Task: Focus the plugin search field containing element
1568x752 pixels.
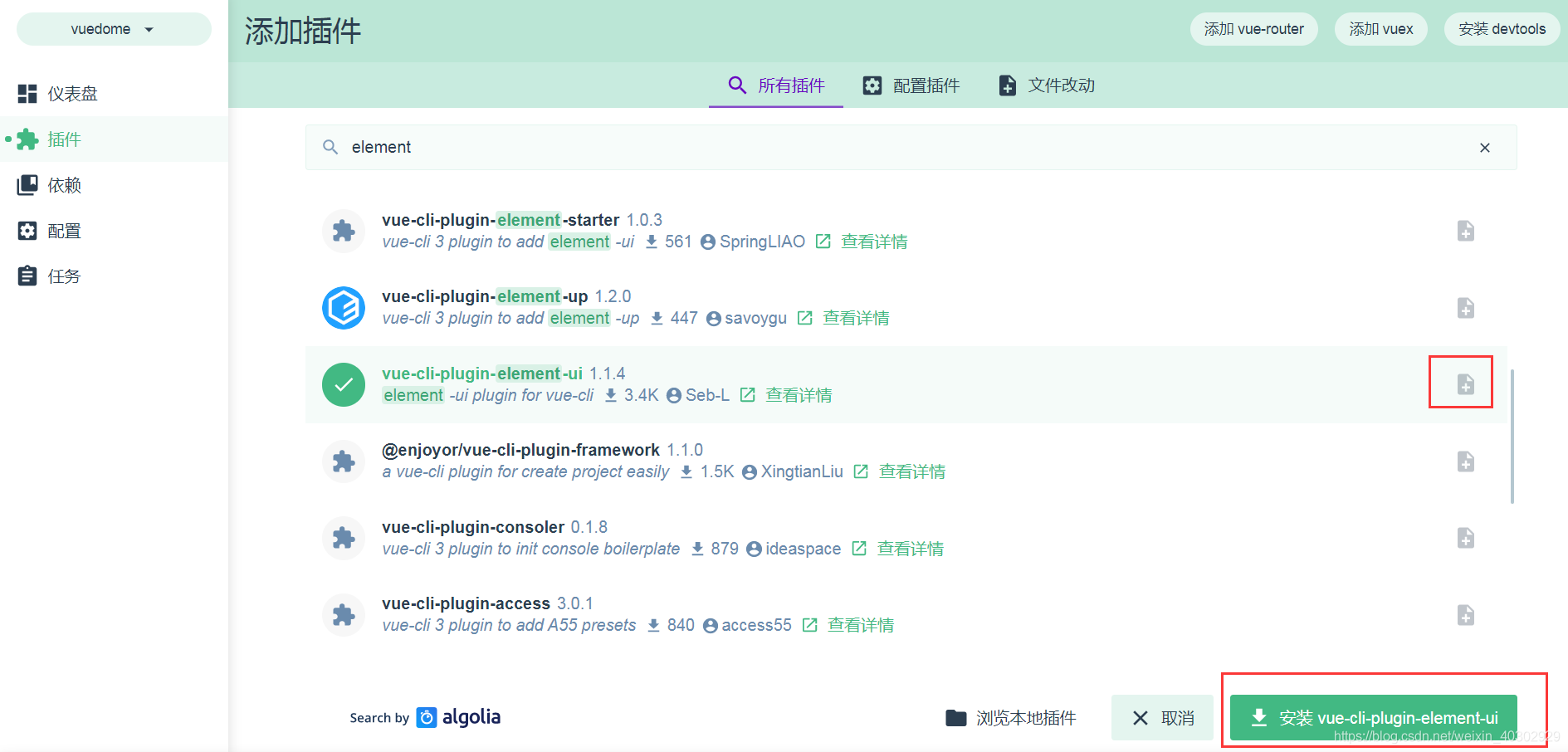Action: tap(911, 147)
